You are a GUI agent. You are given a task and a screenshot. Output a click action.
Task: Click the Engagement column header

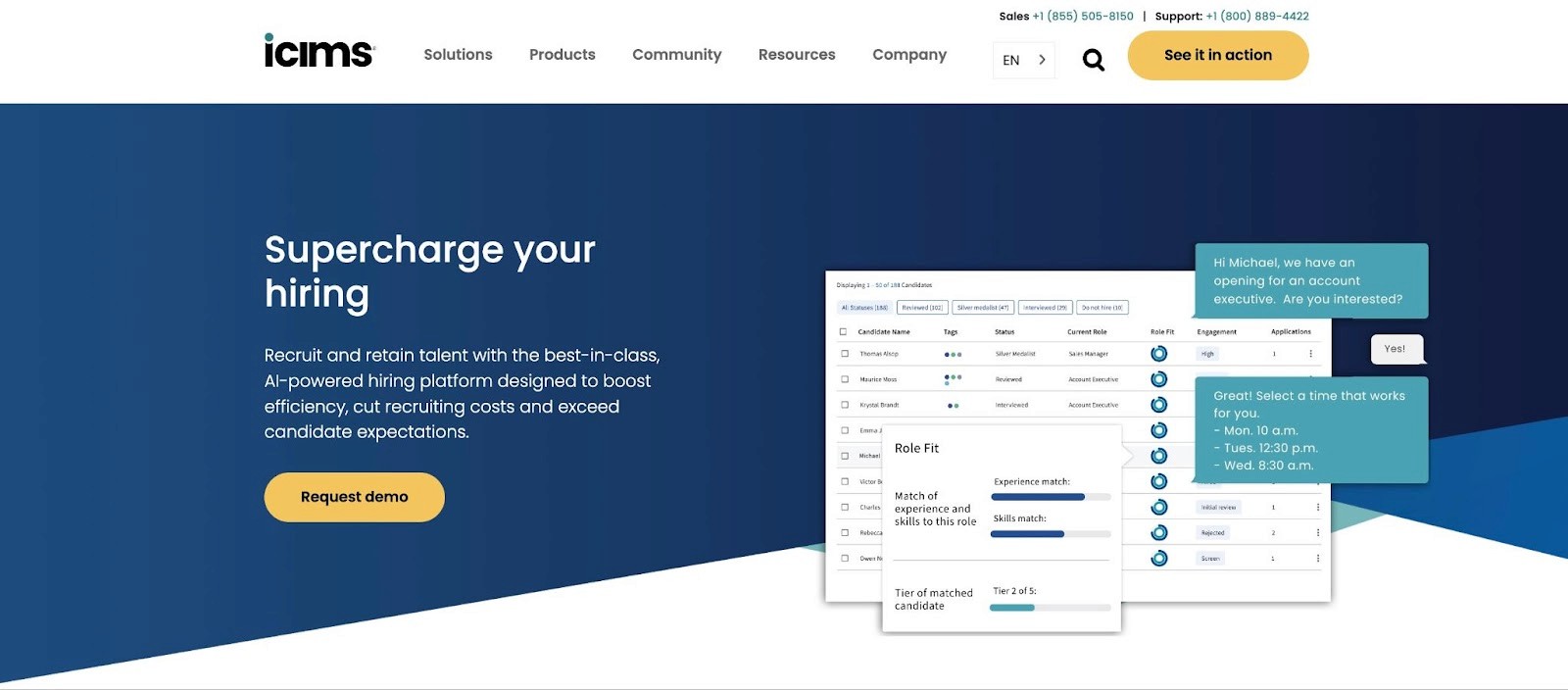tap(1217, 332)
